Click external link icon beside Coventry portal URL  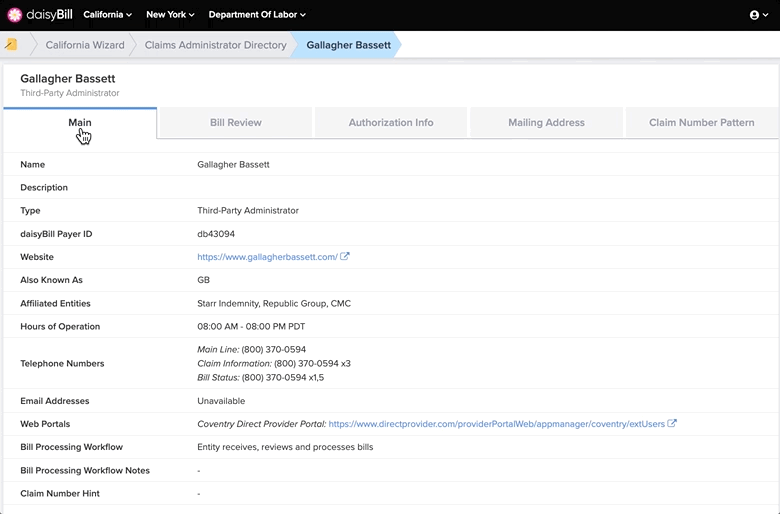tap(672, 423)
